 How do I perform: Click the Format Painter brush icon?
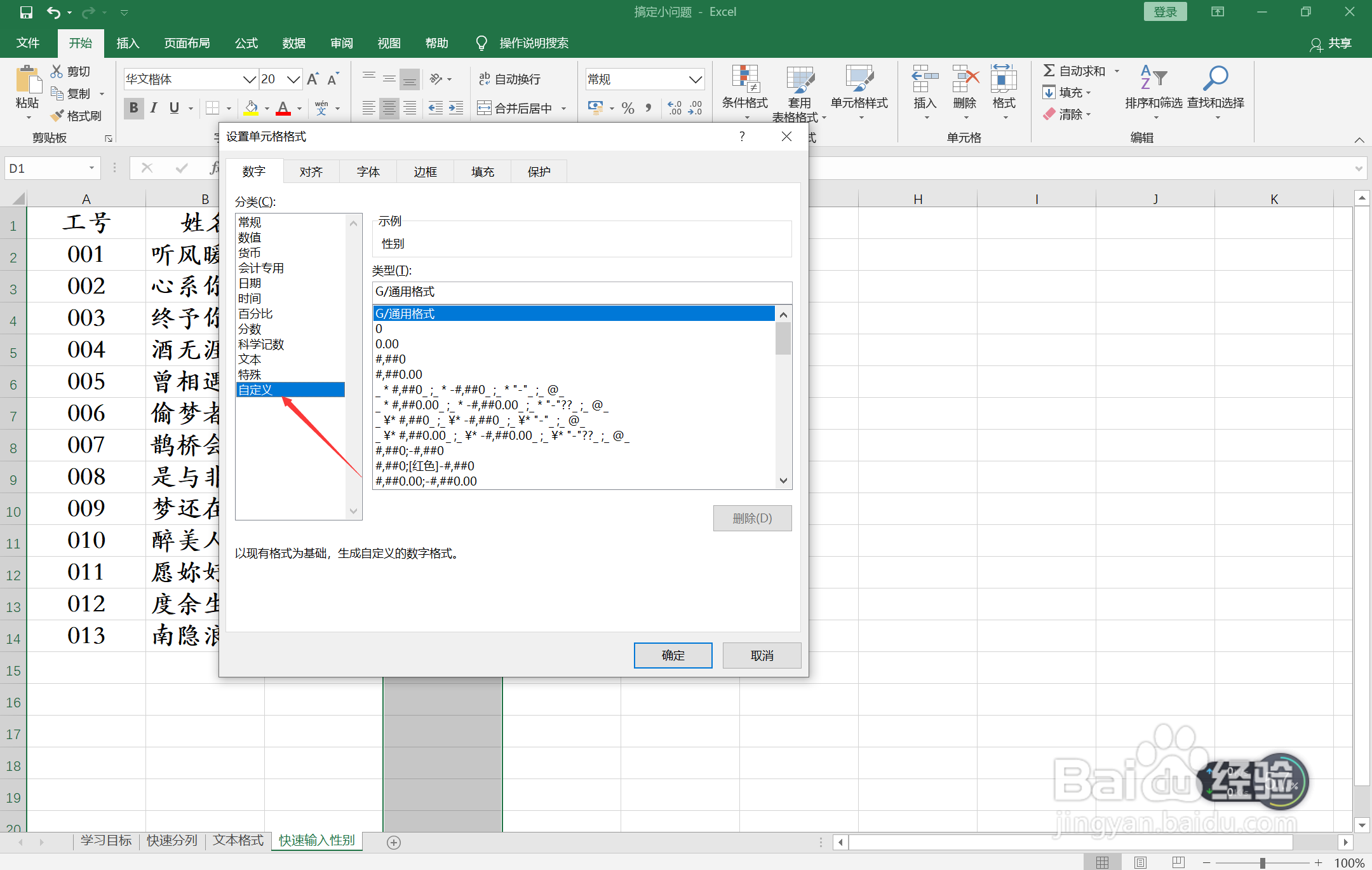58,116
